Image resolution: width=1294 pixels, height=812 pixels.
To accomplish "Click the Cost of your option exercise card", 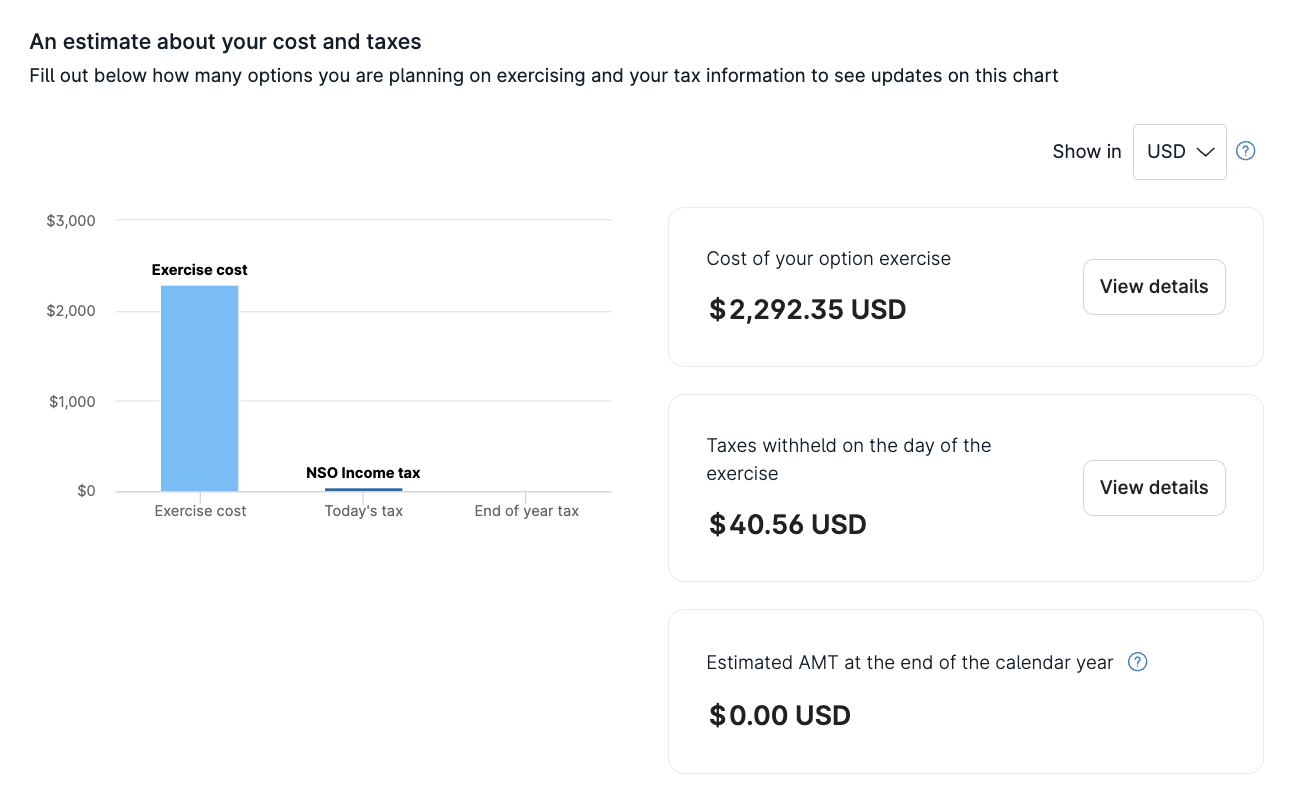I will [966, 287].
